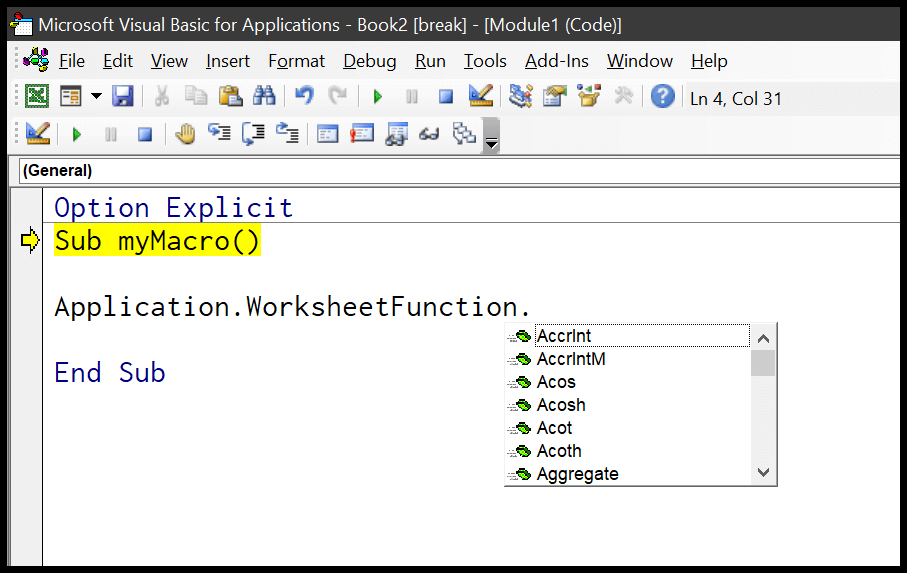
Task: Click the Undo arrow icon
Action: coord(305,97)
